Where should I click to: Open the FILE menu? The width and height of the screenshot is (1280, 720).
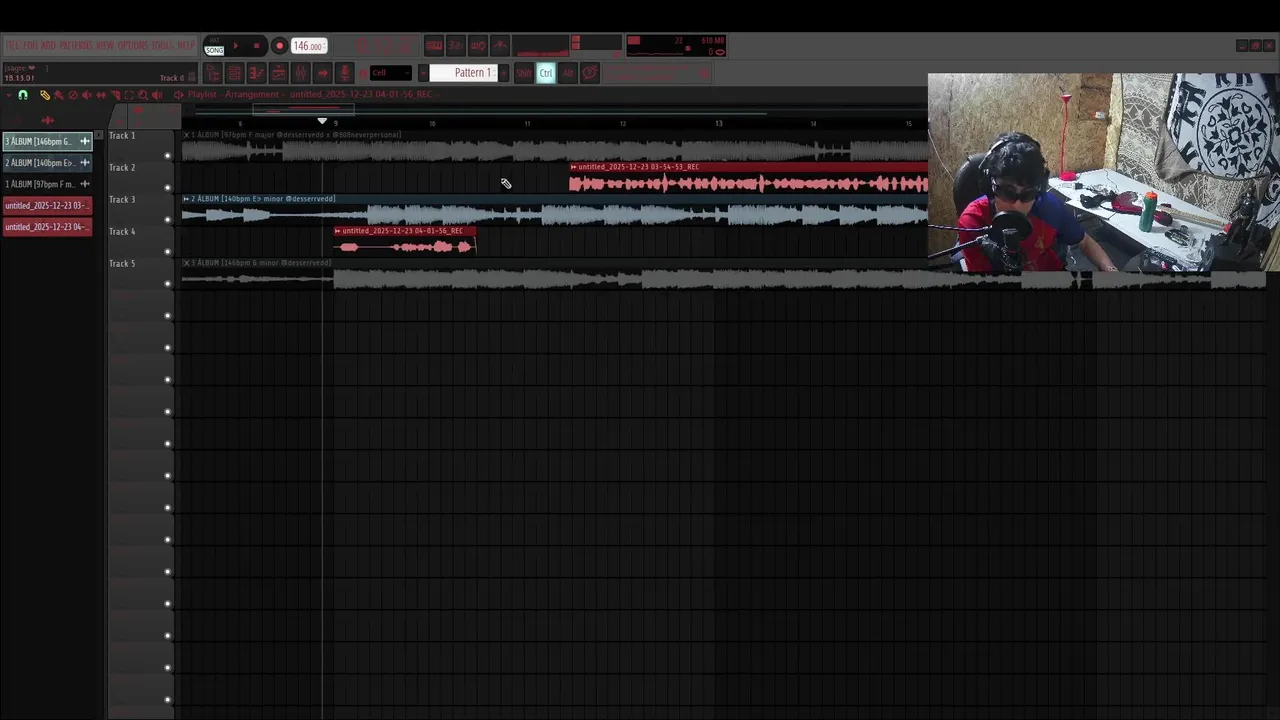click(10, 46)
